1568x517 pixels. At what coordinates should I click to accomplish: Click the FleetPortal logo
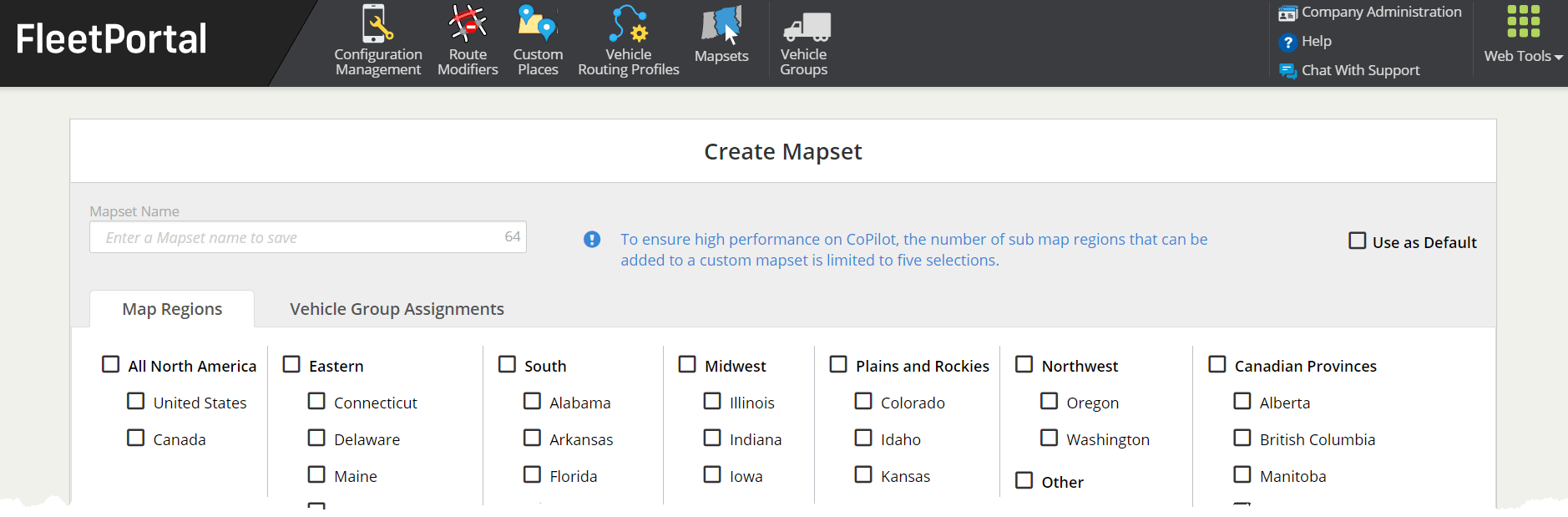[x=111, y=39]
